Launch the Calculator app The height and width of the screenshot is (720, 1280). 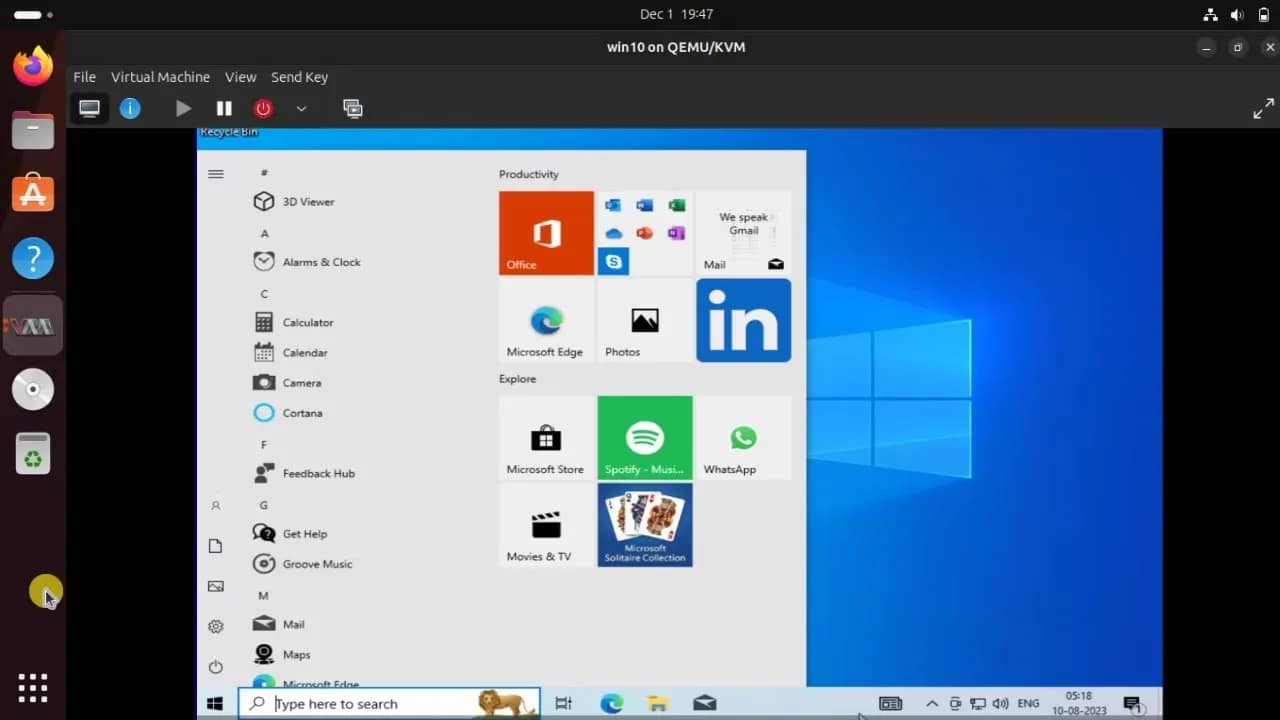click(x=305, y=322)
